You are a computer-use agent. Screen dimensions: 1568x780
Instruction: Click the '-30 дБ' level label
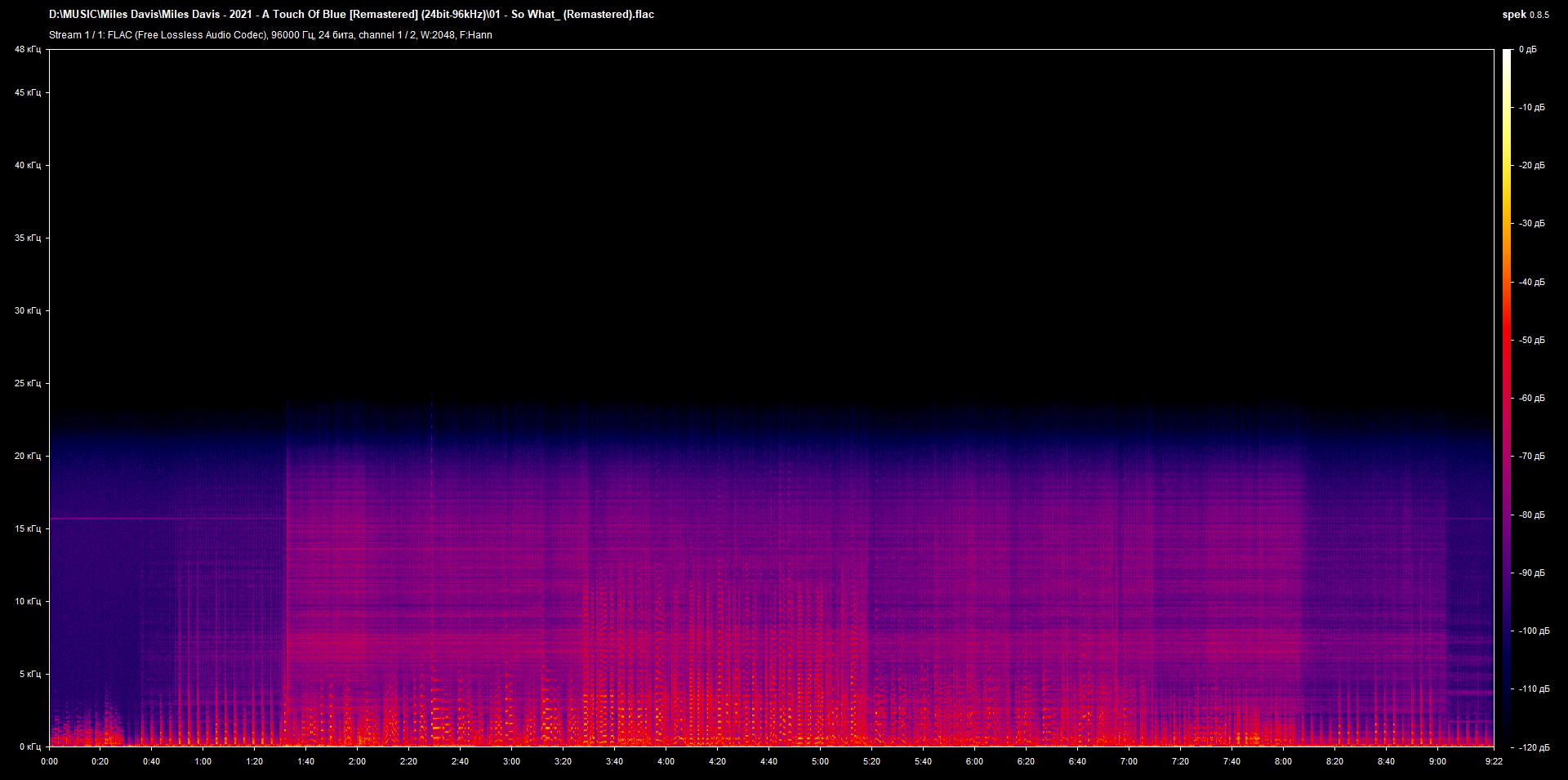[x=1532, y=224]
